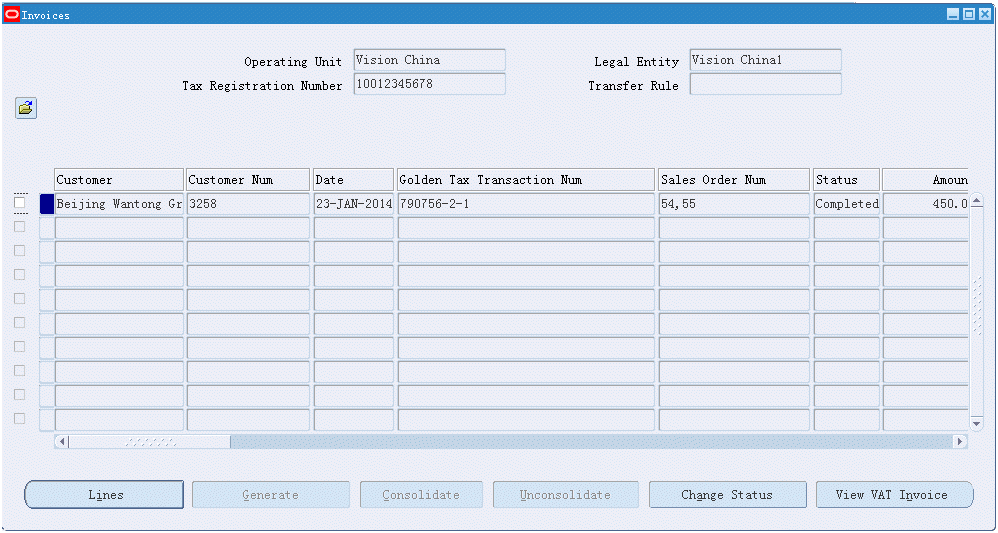Click the Sales Order Num column header
998x533 pixels.
pos(734,180)
